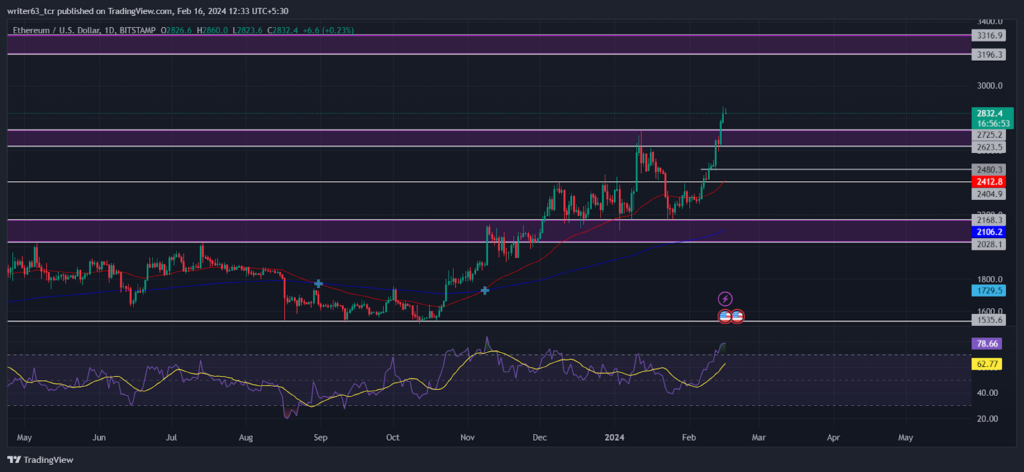
Task: Click the 3196.3 price label
Action: [x=987, y=55]
